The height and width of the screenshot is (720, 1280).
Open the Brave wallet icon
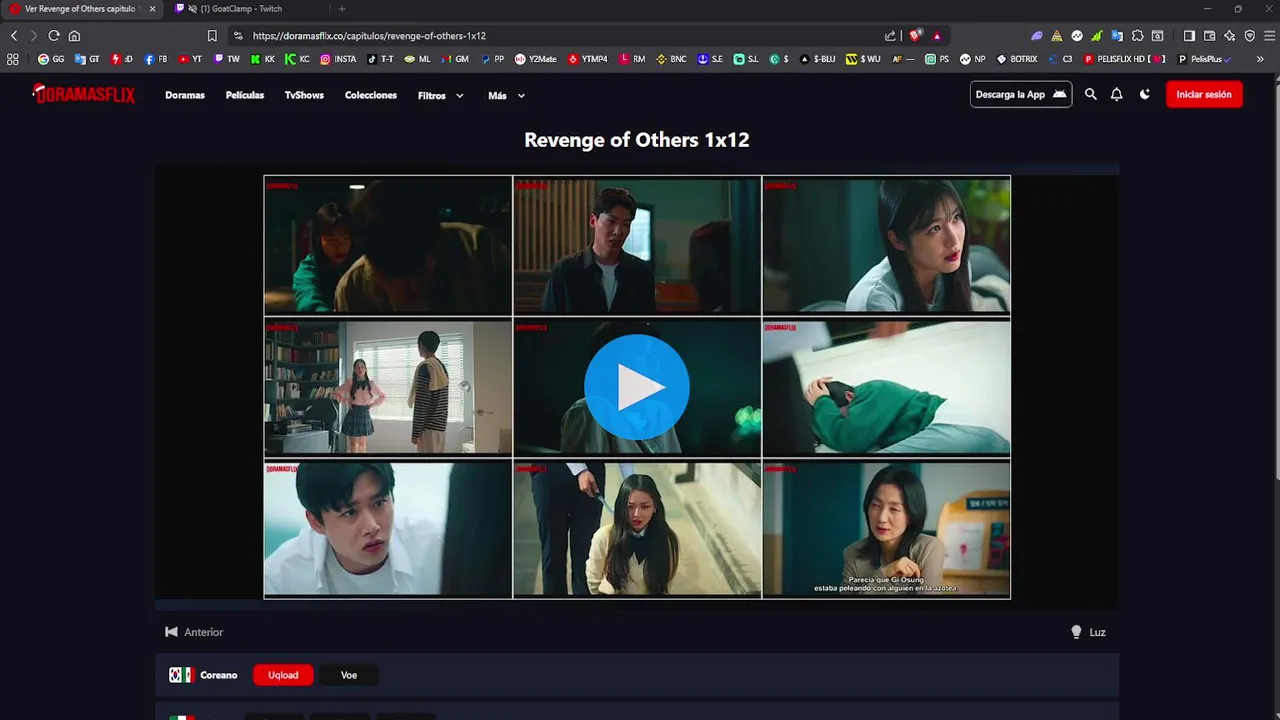pos(1209,35)
